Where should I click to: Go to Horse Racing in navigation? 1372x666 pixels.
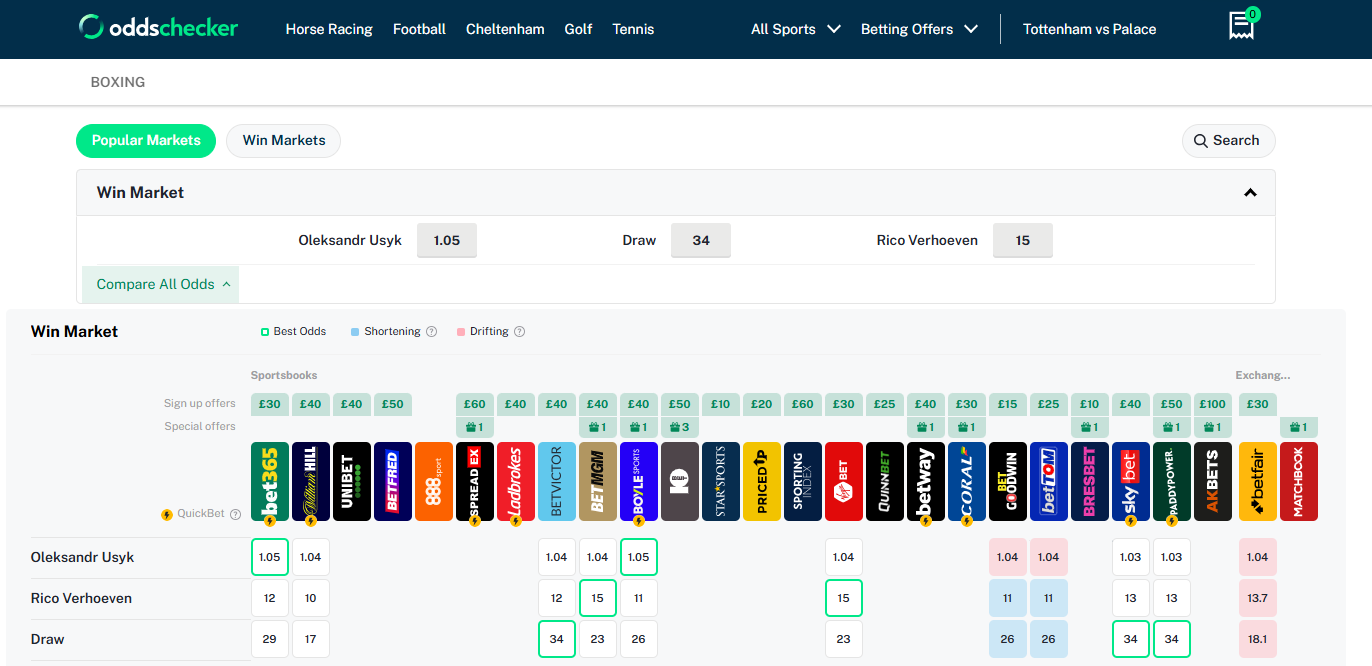[x=329, y=29]
